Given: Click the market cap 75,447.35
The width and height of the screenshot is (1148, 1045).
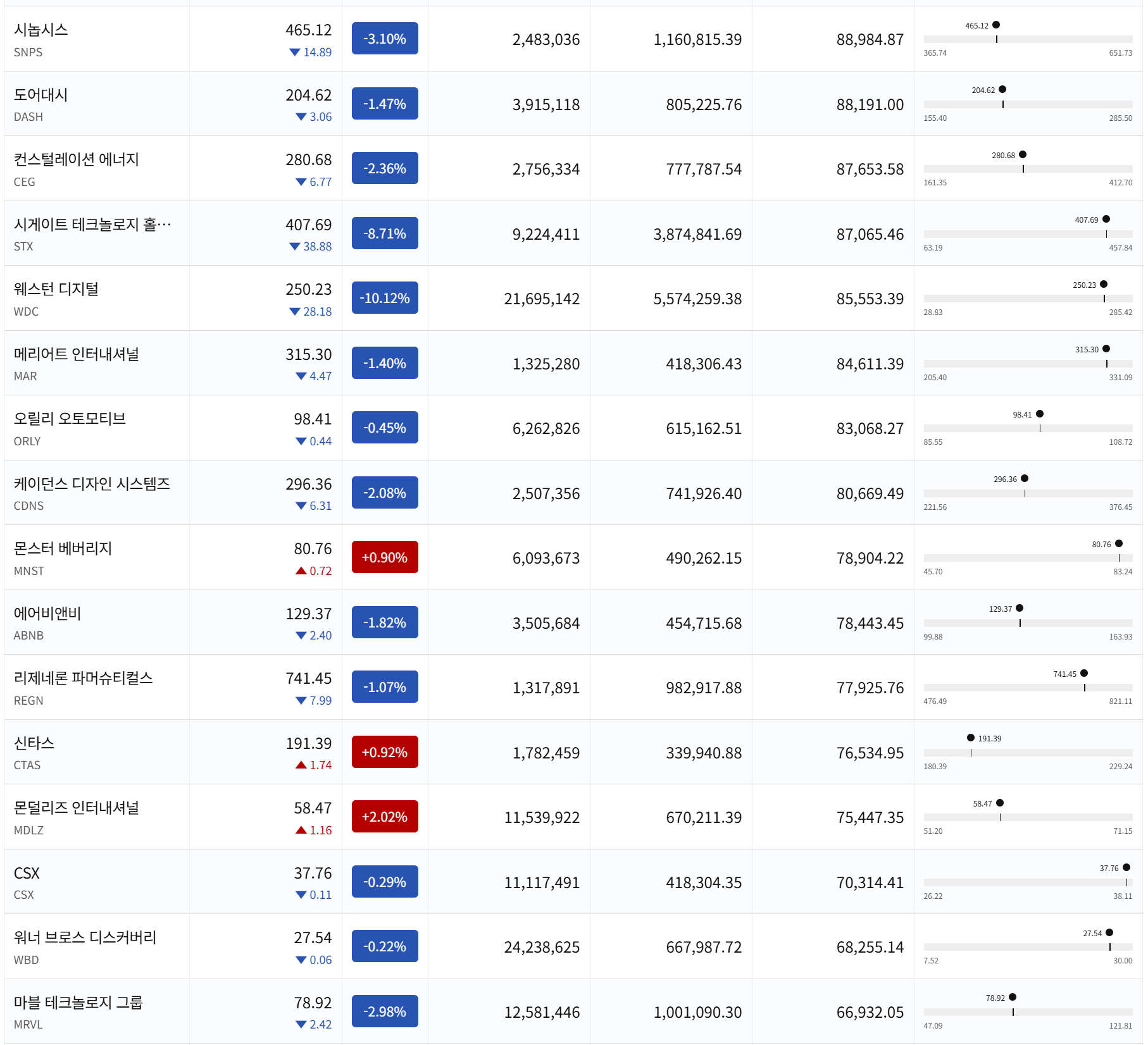Looking at the screenshot, I should pos(870,817).
